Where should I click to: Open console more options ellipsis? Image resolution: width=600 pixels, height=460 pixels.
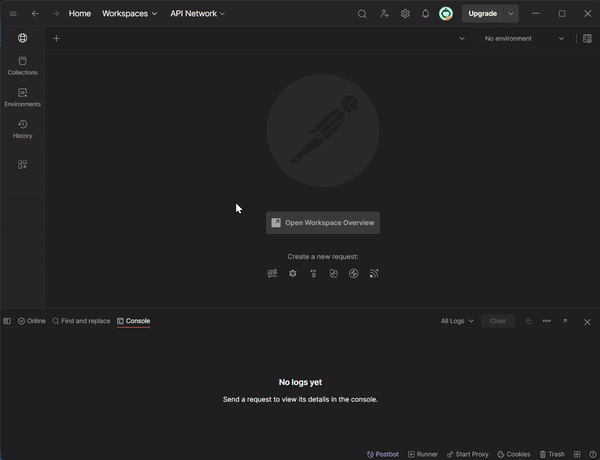coord(547,321)
